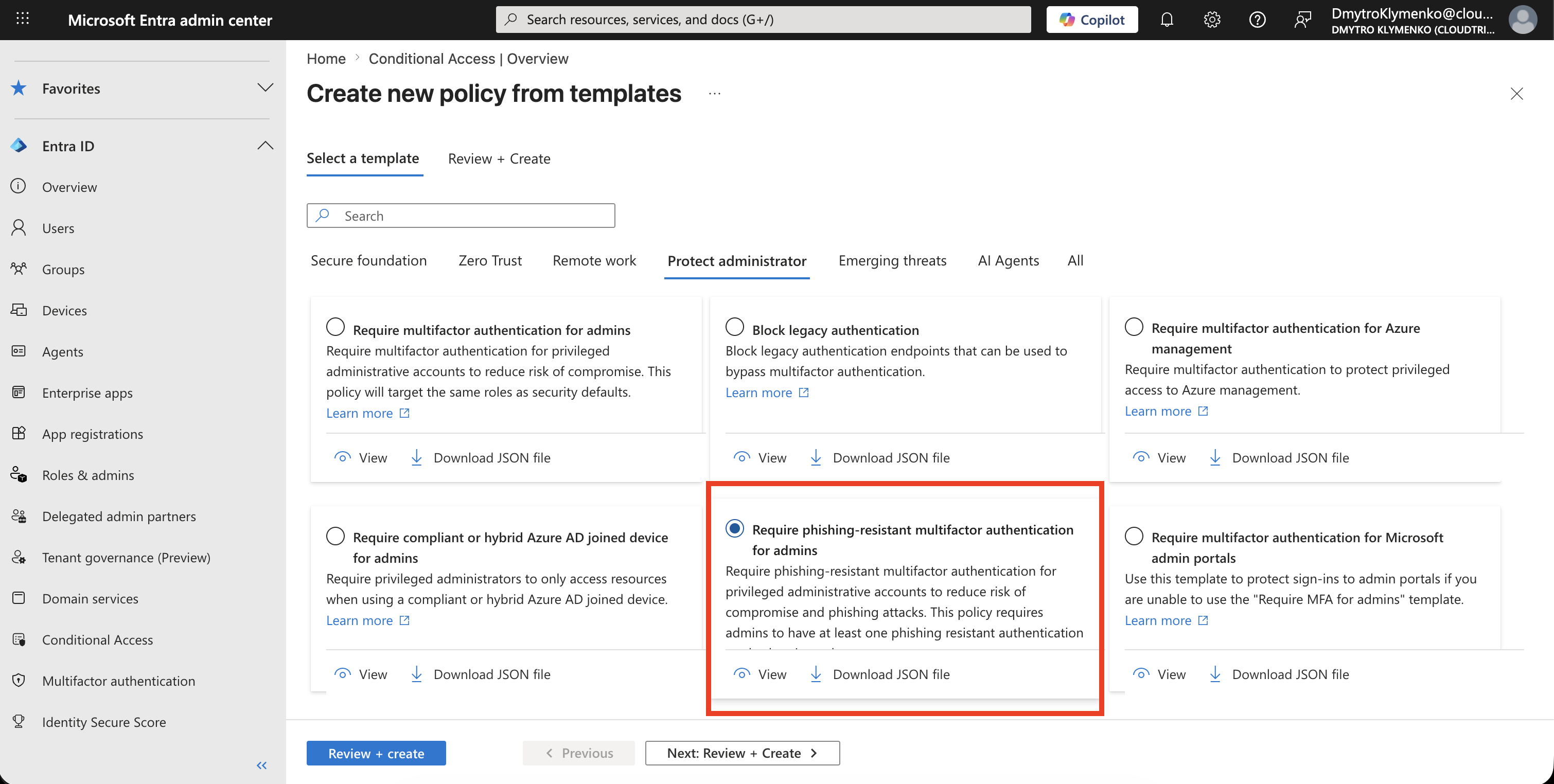Click the Delegated admin partners icon
1554x784 pixels.
tap(19, 515)
